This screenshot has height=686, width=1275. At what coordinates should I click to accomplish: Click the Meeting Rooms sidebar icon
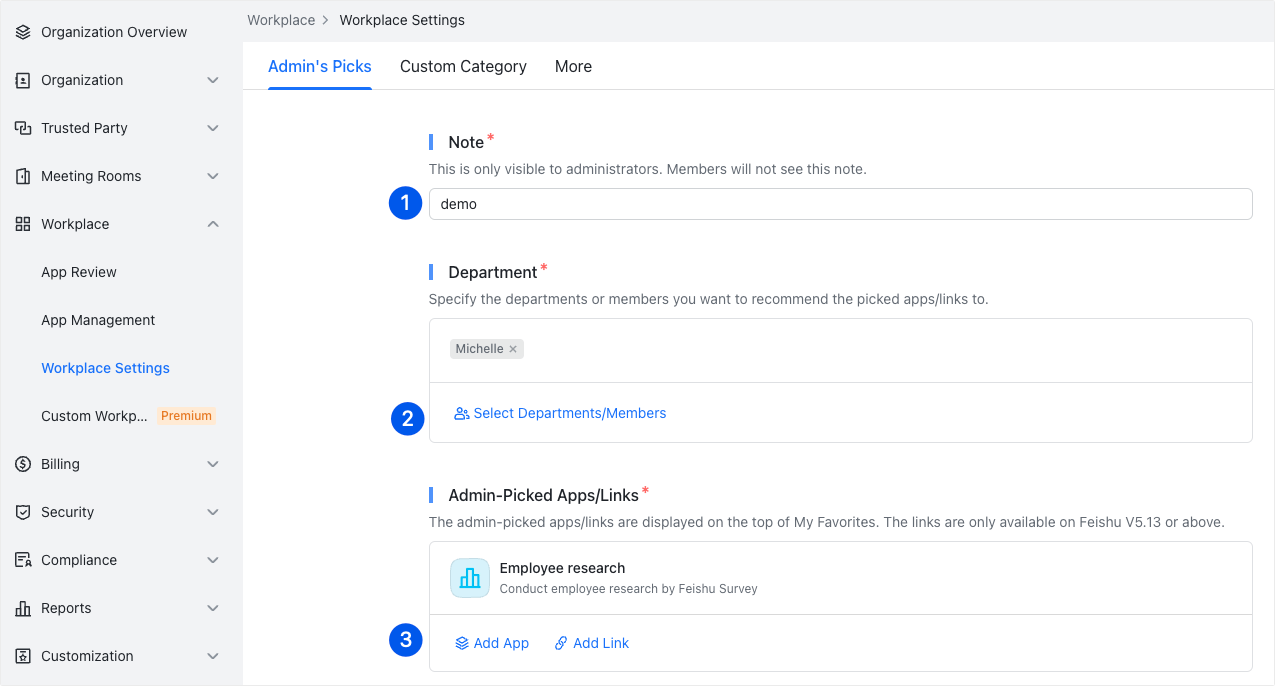(x=23, y=176)
